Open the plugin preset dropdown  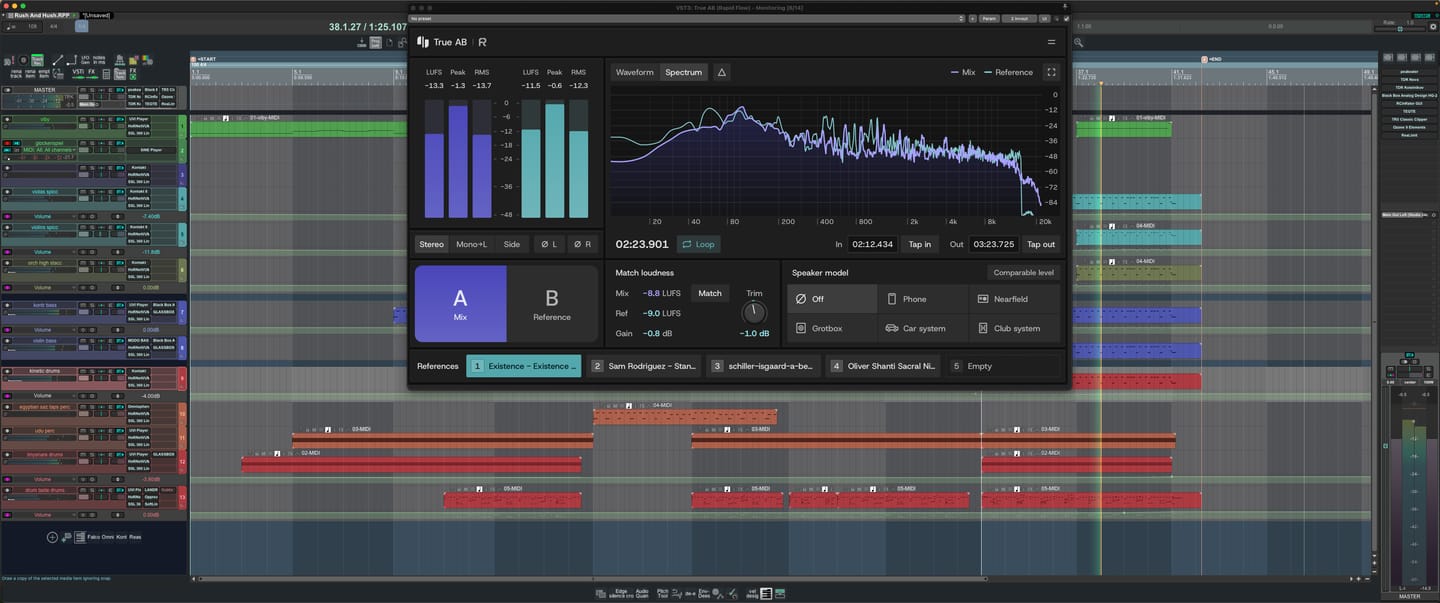[688, 18]
